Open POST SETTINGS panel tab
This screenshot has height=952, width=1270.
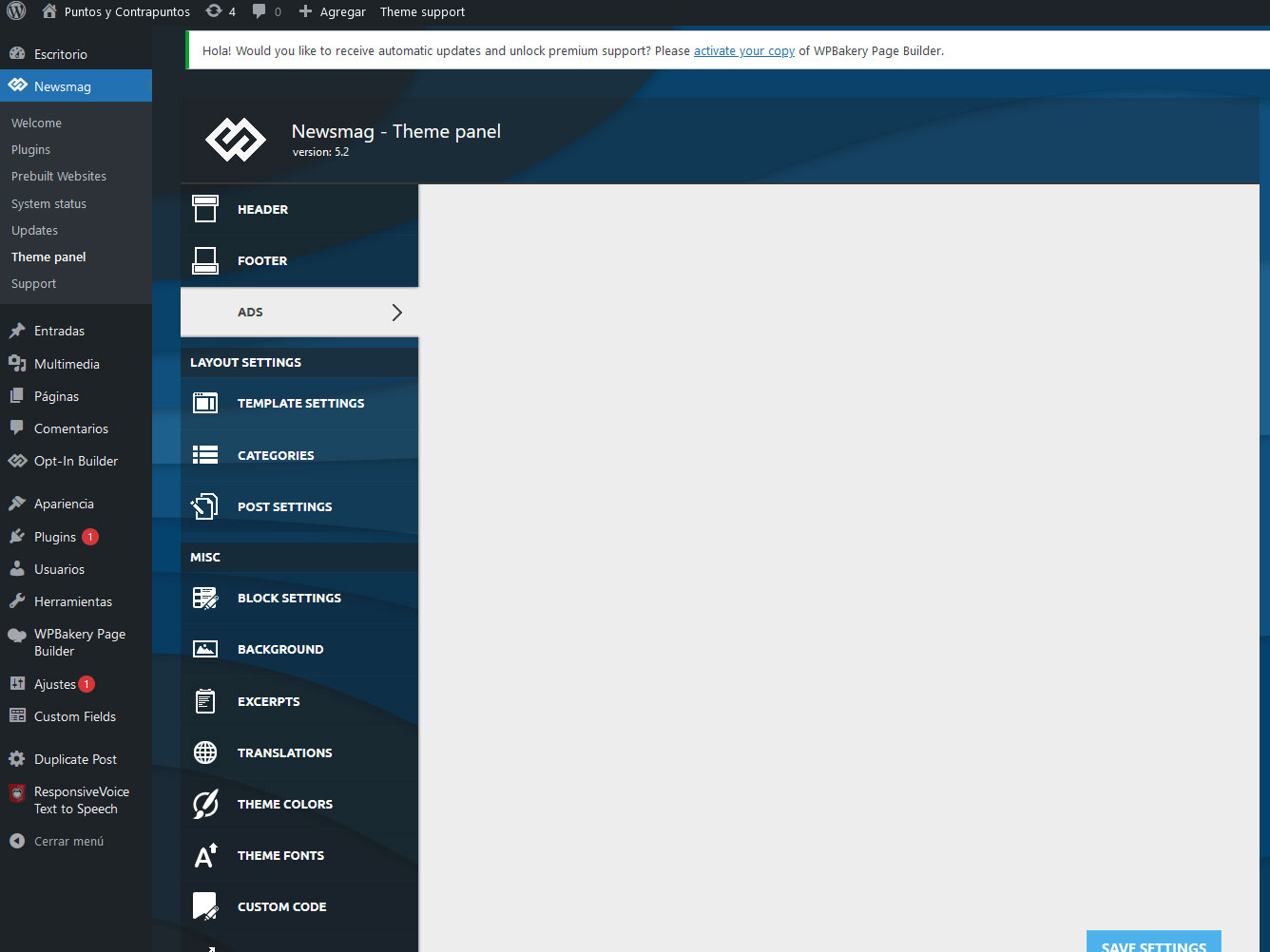(299, 506)
